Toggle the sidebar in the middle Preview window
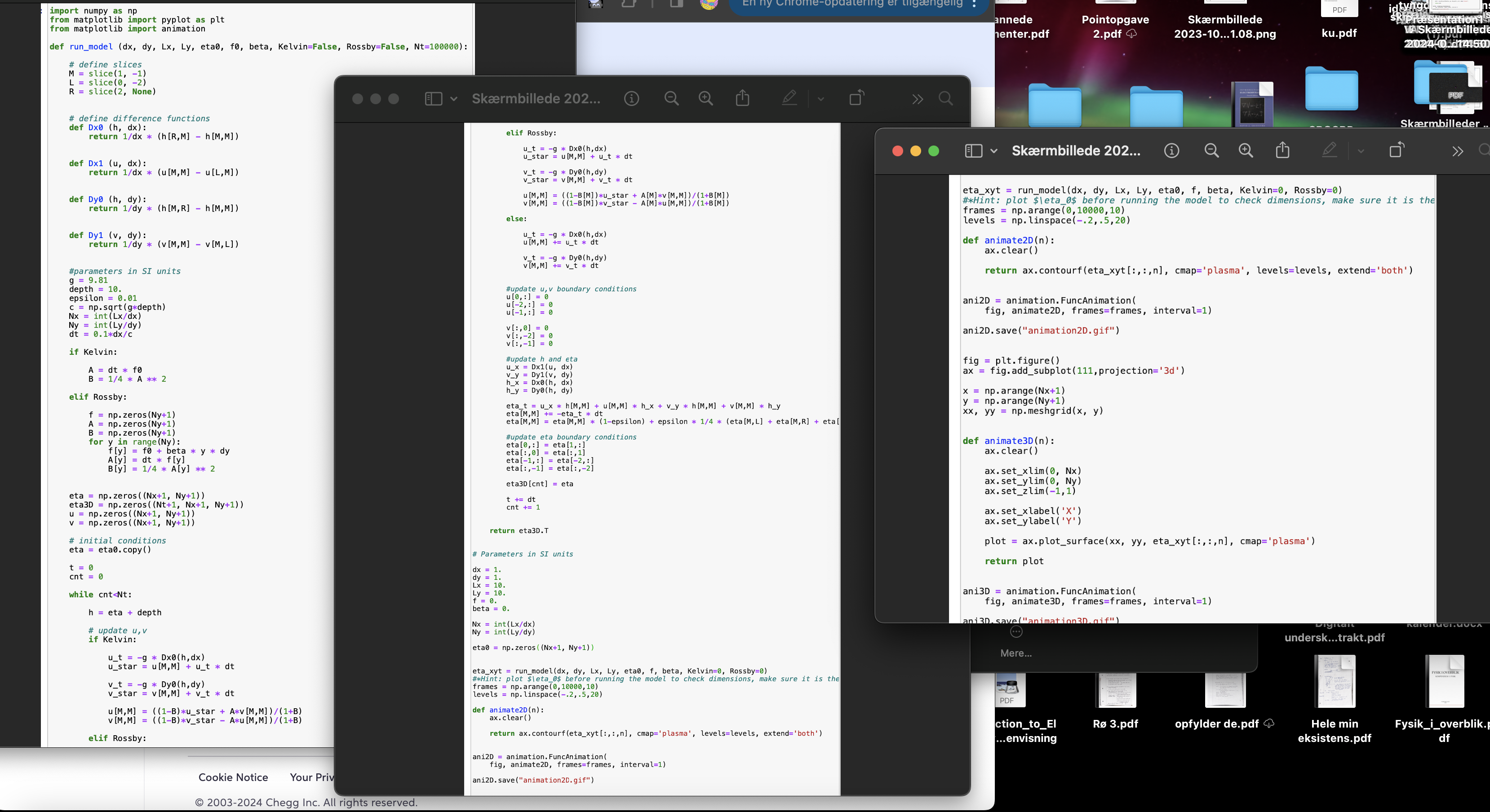Screen dimensions: 1490x812 (x=433, y=98)
